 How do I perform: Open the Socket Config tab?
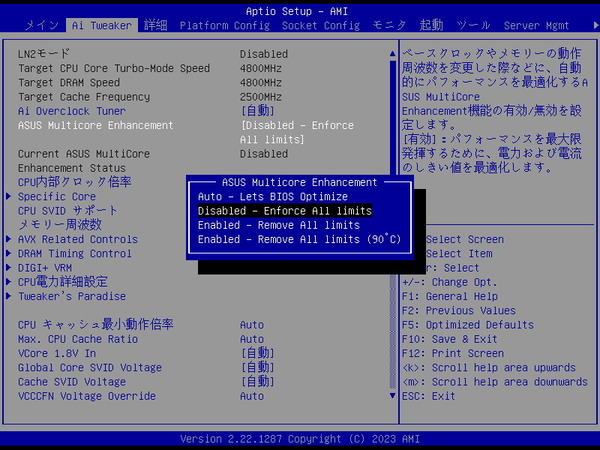click(321, 26)
